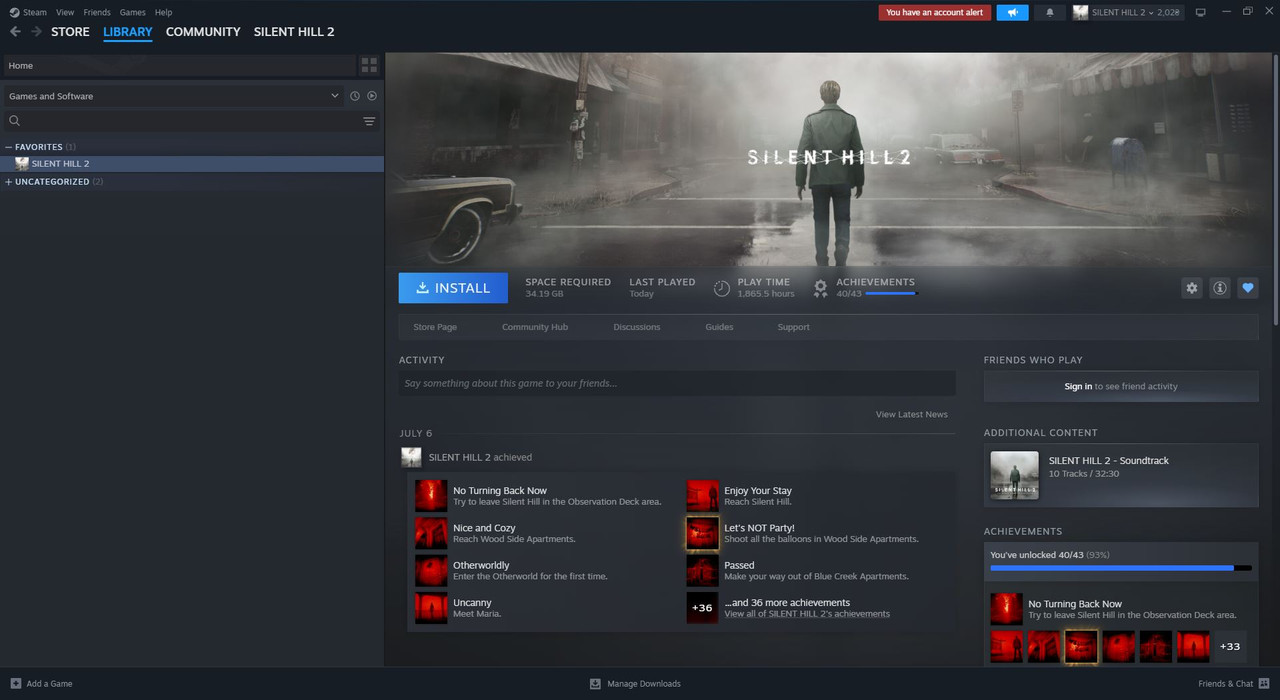
Task: Open the Support link
Action: pos(794,327)
